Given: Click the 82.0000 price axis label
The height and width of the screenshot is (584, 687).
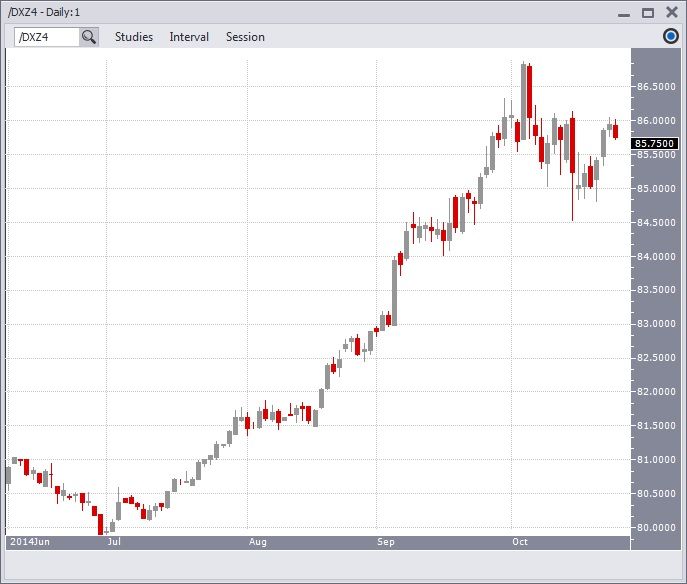Looking at the screenshot, I should click(x=656, y=392).
